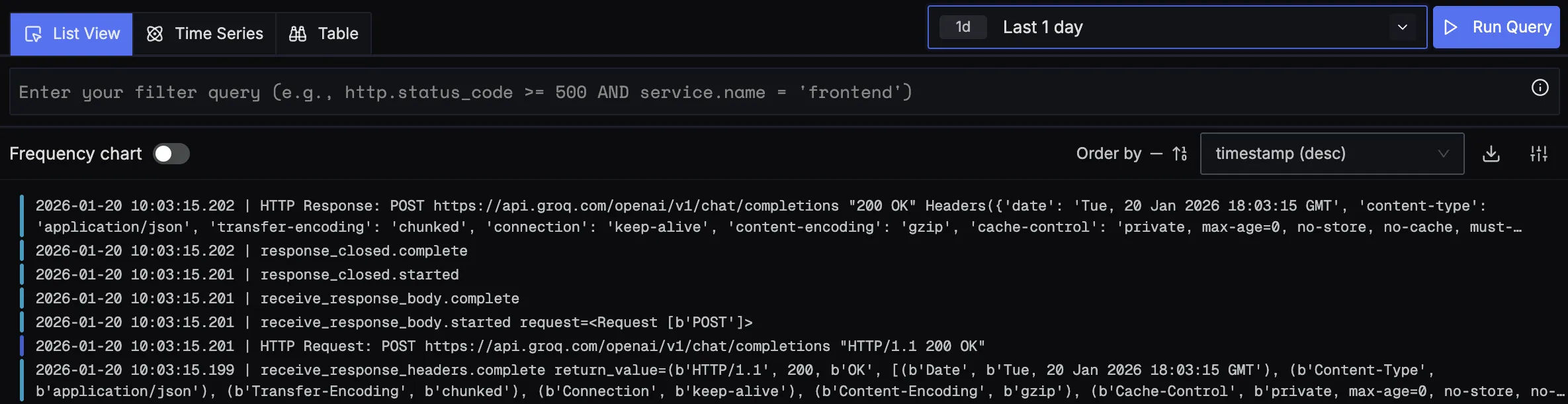Click the List View cursor icon

[x=33, y=34]
